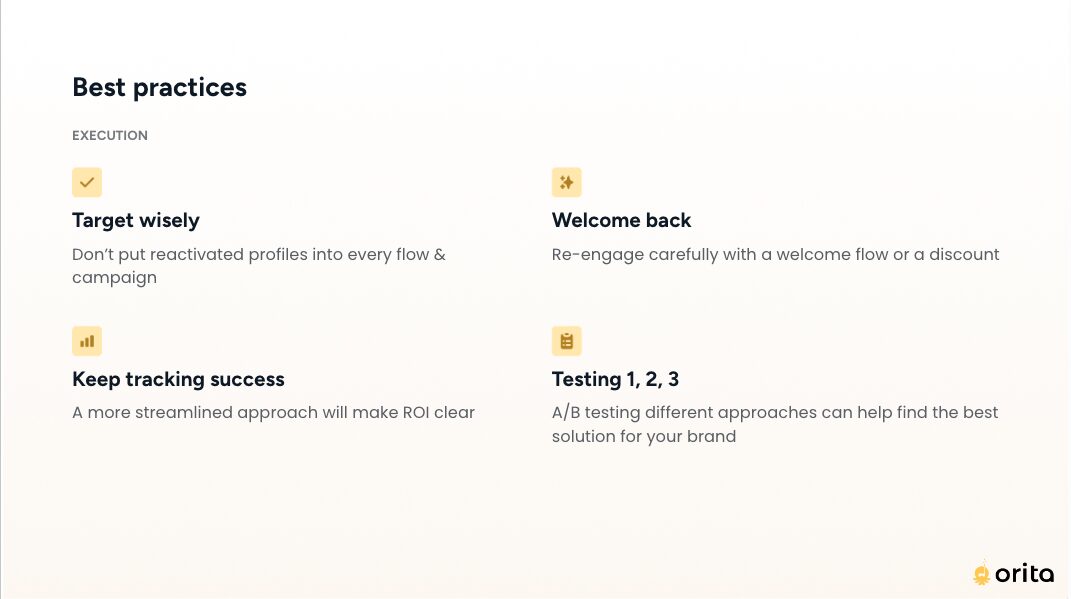The width and height of the screenshot is (1071, 599).
Task: Click the clipboard icon above Testing 1, 2, 3
Action: pyautogui.click(x=566, y=341)
